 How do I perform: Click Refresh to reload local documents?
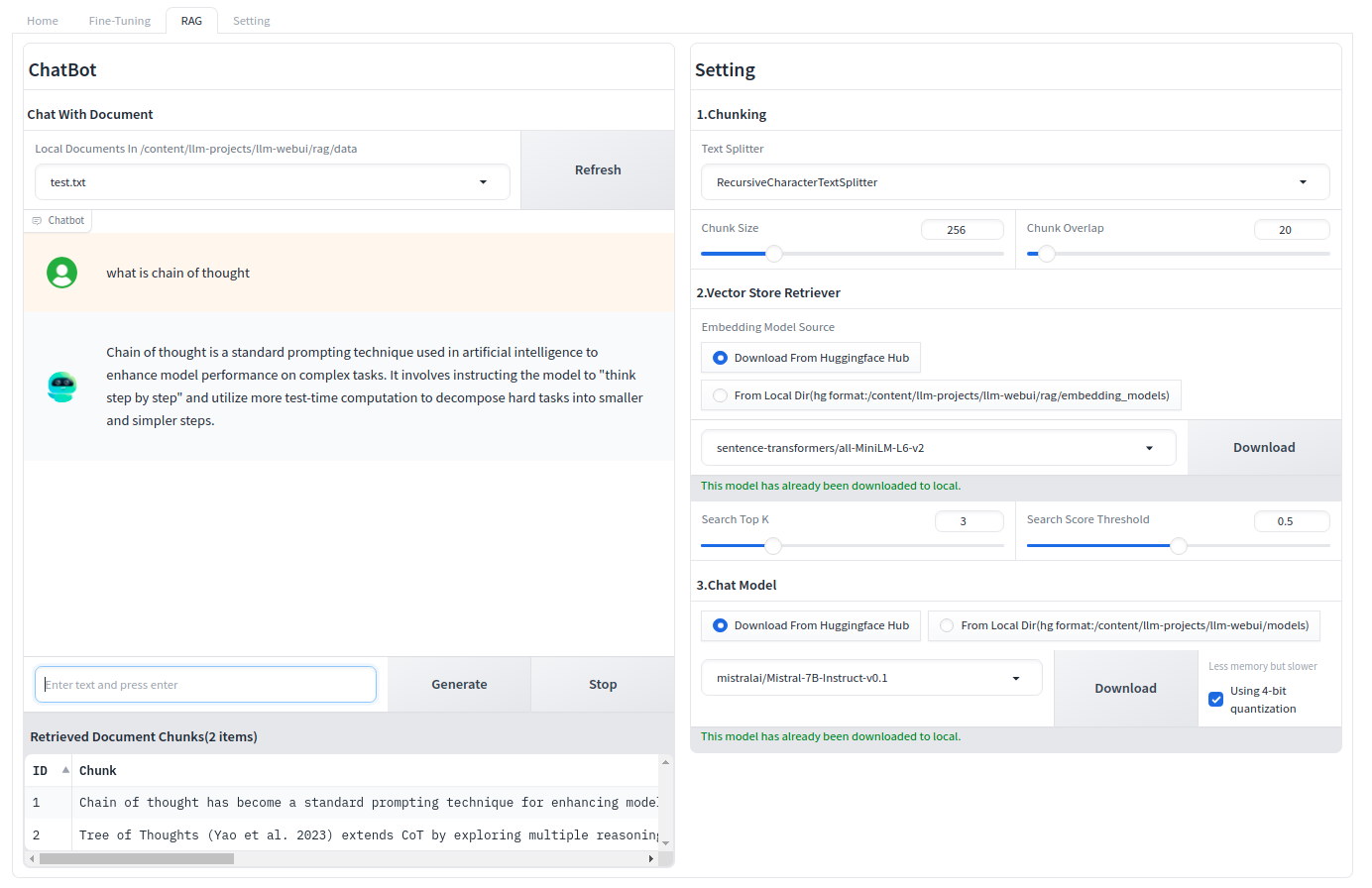[597, 170]
